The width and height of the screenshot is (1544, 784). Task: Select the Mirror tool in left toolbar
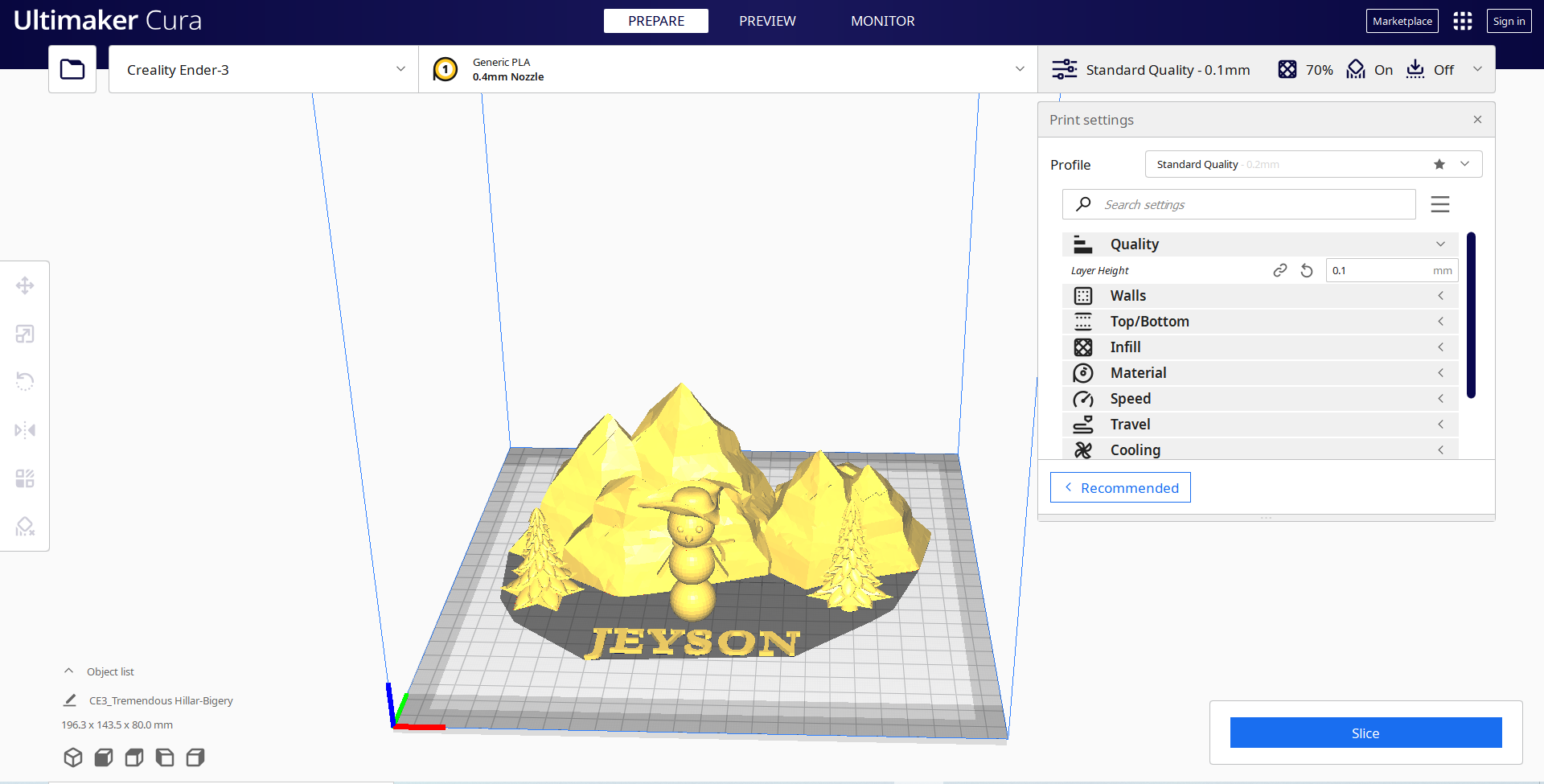(25, 430)
